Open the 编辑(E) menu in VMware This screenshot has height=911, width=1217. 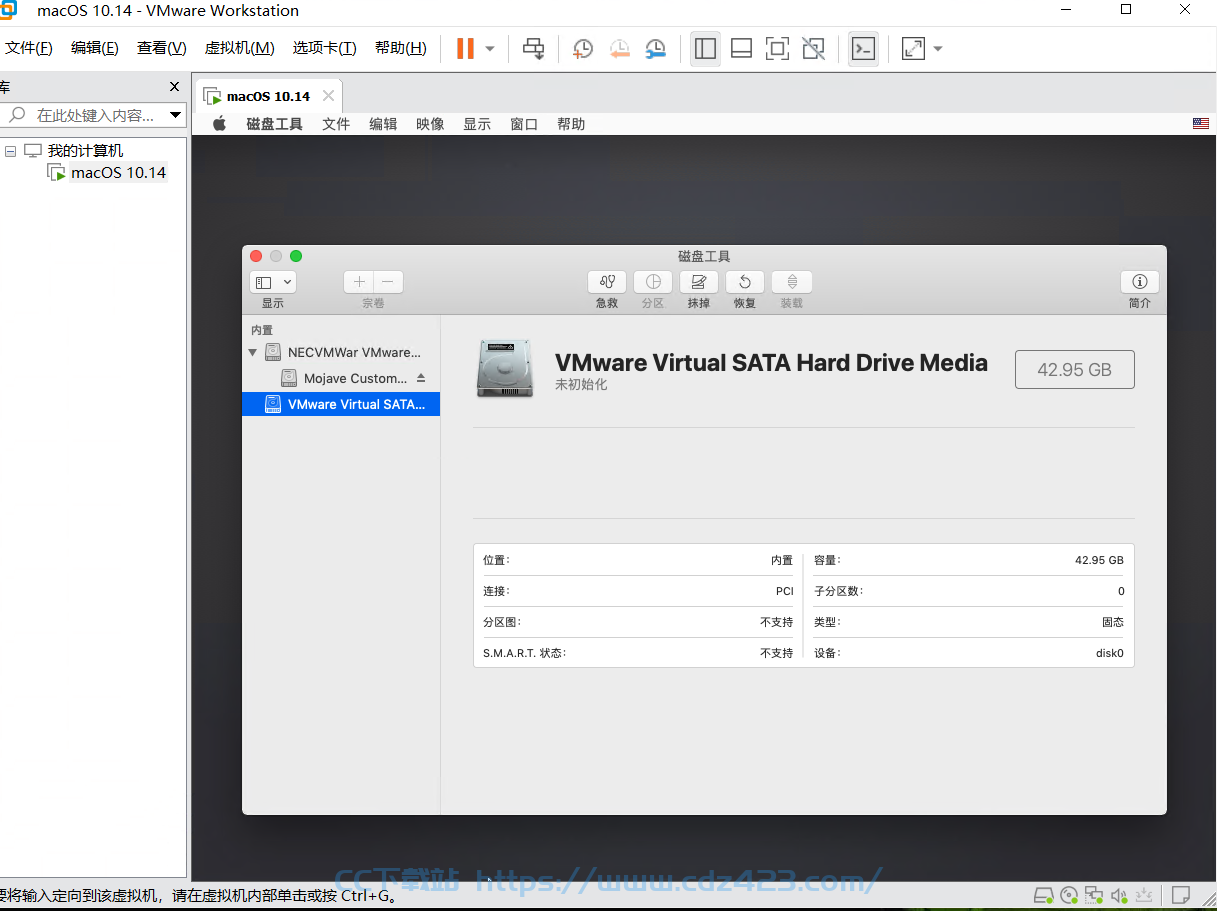pyautogui.click(x=95, y=48)
